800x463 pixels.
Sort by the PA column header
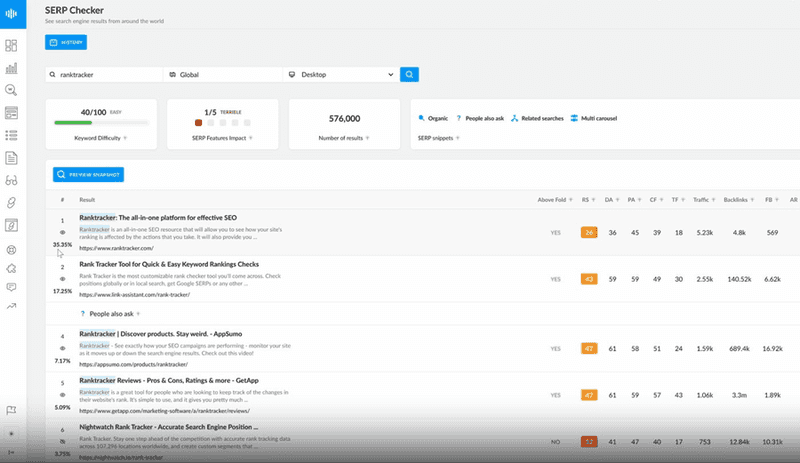pos(634,200)
